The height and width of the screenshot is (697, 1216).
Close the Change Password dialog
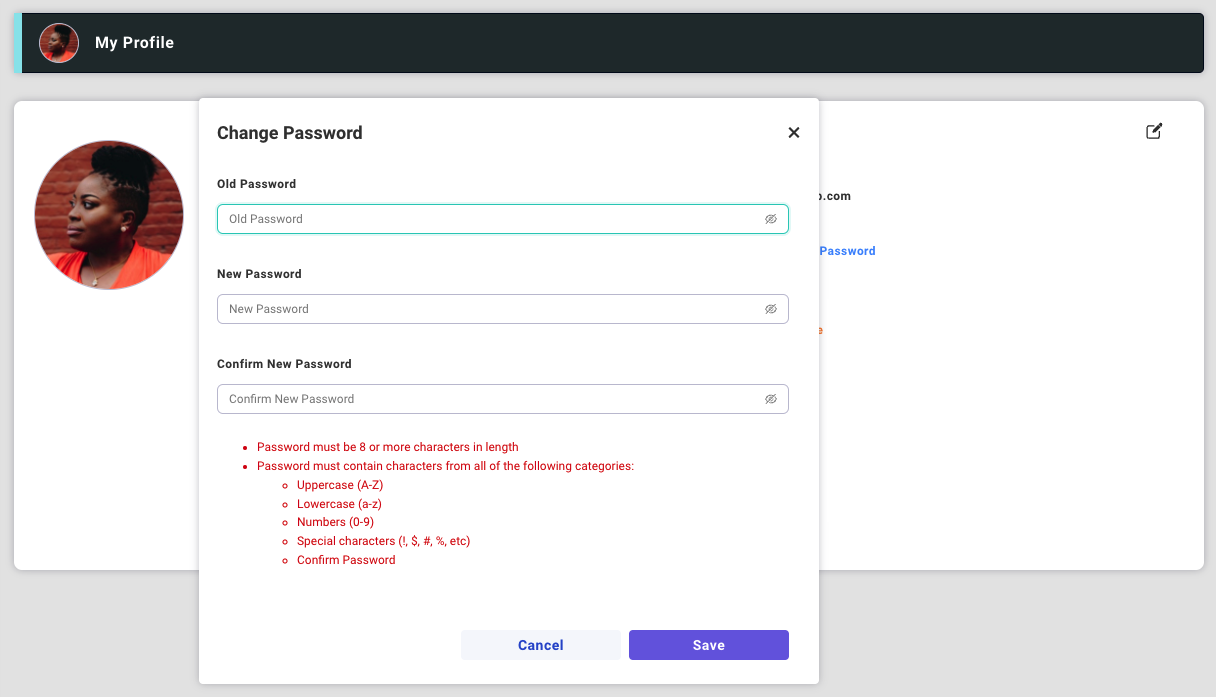pos(794,133)
